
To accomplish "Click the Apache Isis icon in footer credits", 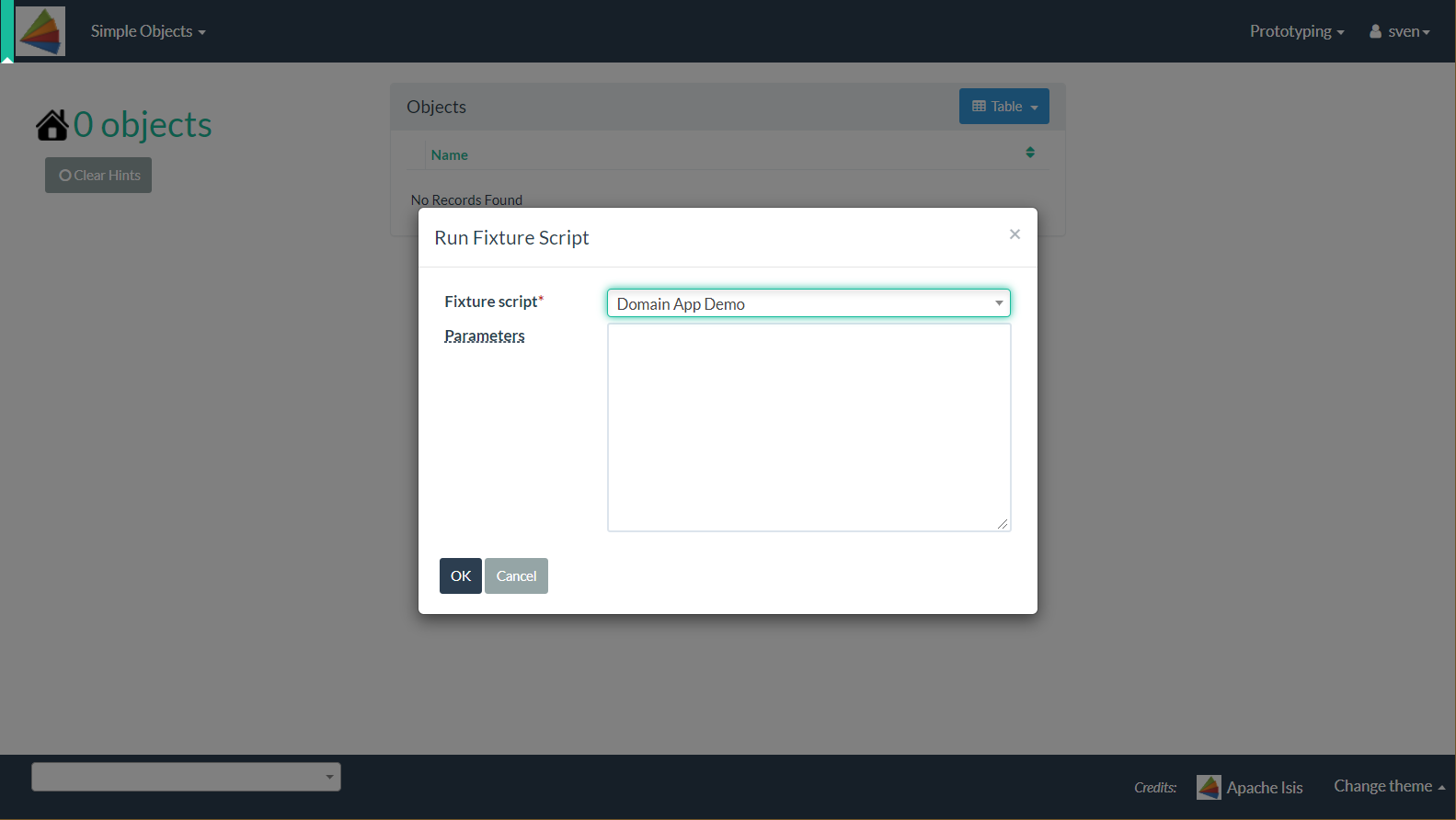I will [x=1209, y=788].
